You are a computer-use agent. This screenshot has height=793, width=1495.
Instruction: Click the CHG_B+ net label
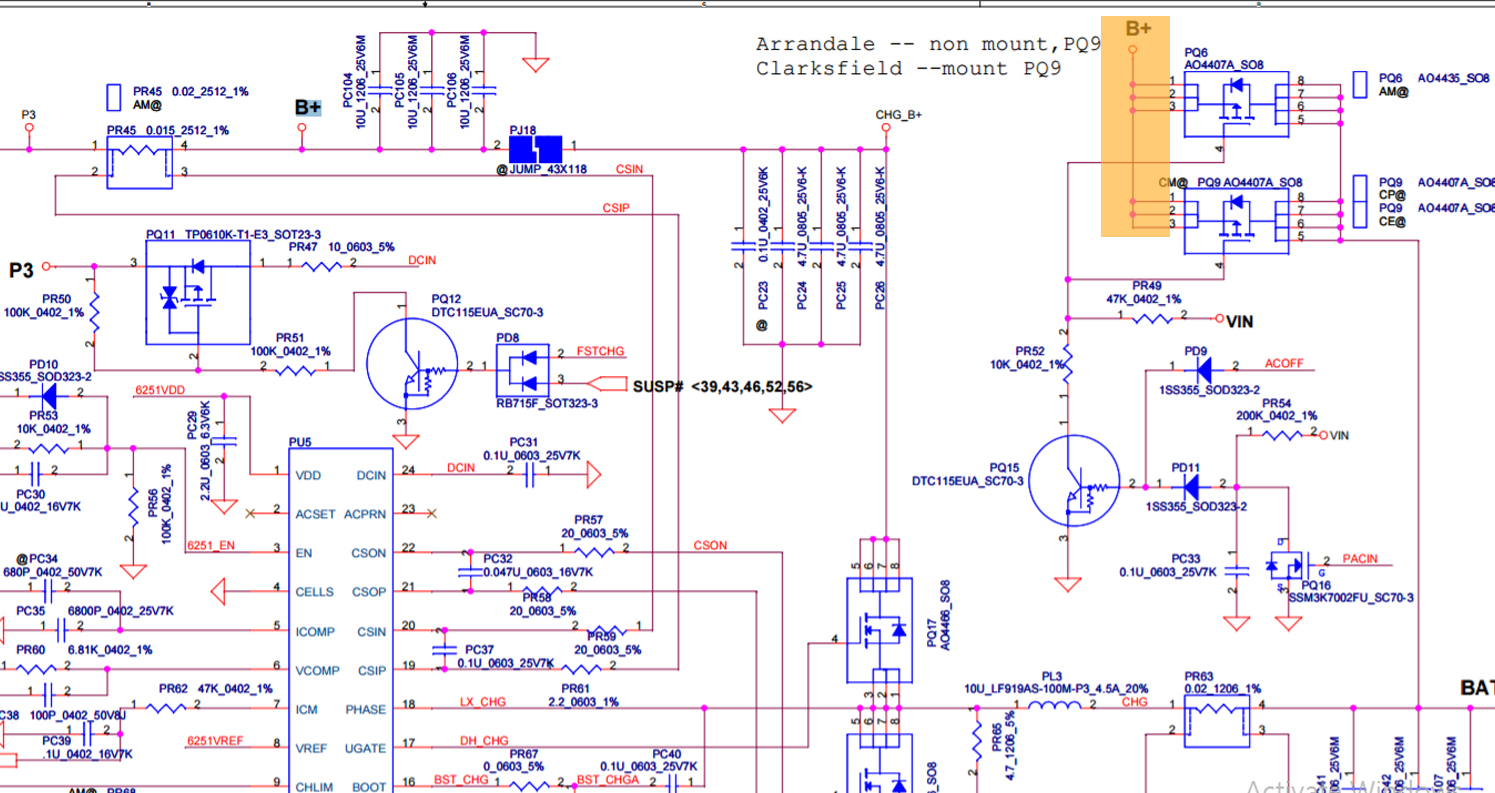(x=898, y=115)
